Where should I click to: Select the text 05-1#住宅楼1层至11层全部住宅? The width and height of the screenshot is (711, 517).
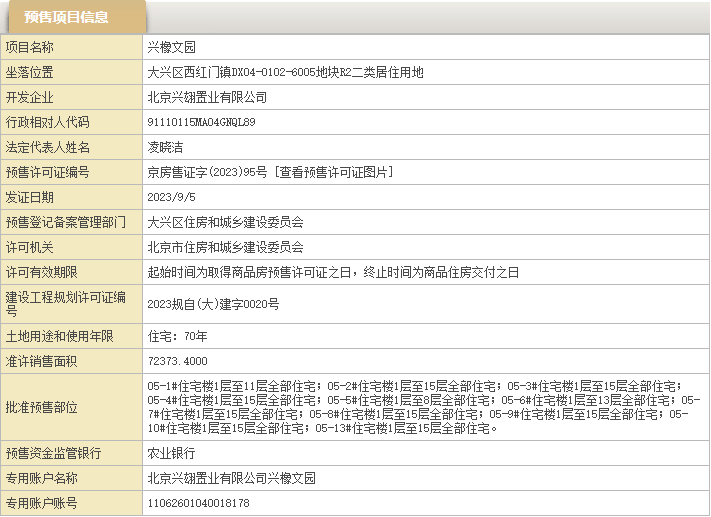231,386
